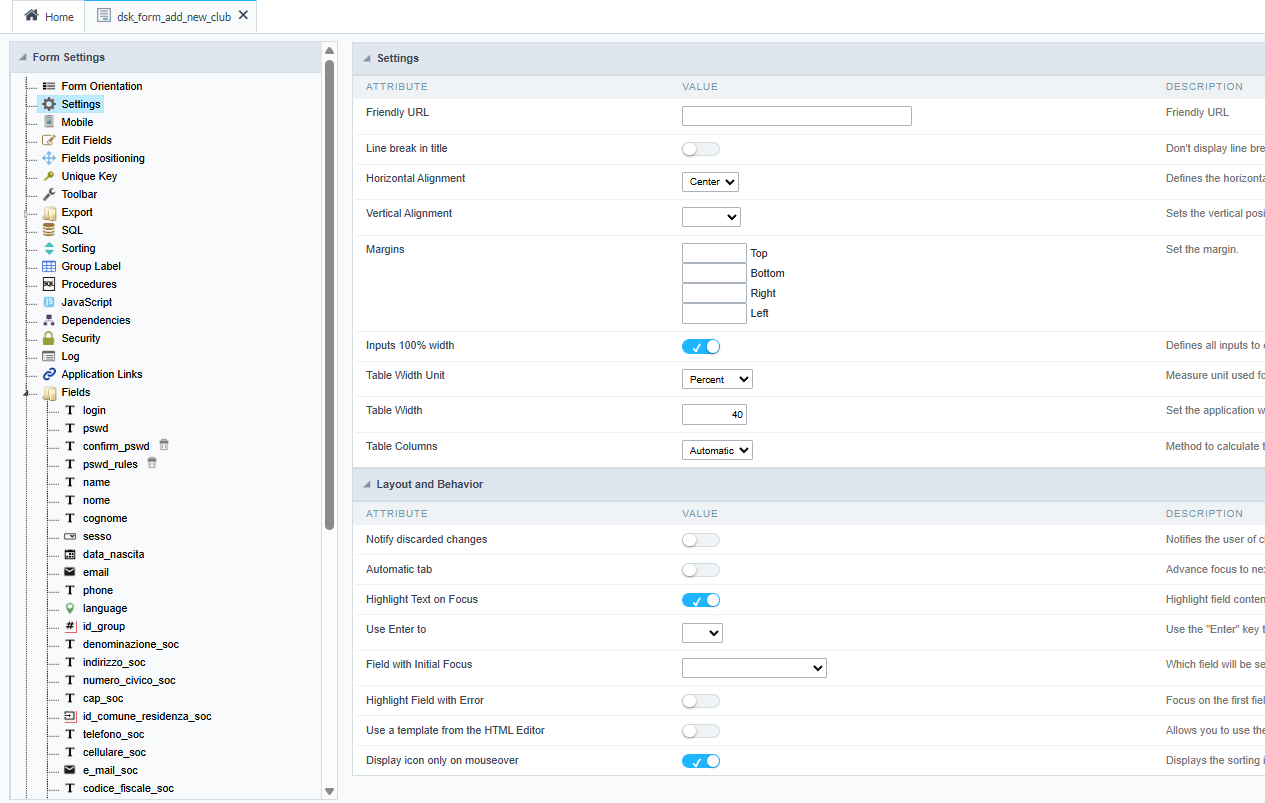Click the Edit Fields pencil icon
This screenshot has width=1265, height=803.
pos(49,140)
